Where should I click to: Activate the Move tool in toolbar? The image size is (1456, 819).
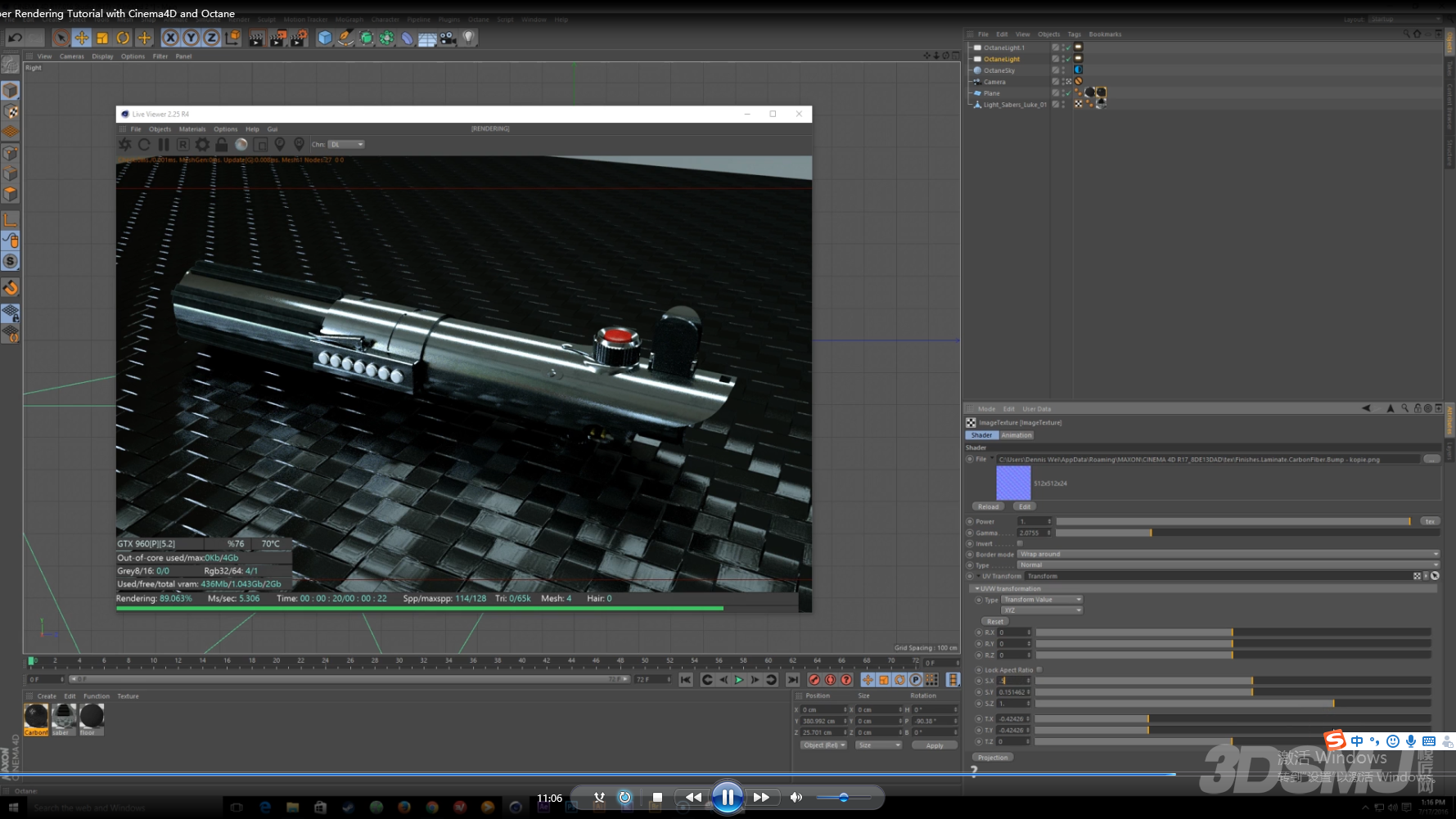82,38
